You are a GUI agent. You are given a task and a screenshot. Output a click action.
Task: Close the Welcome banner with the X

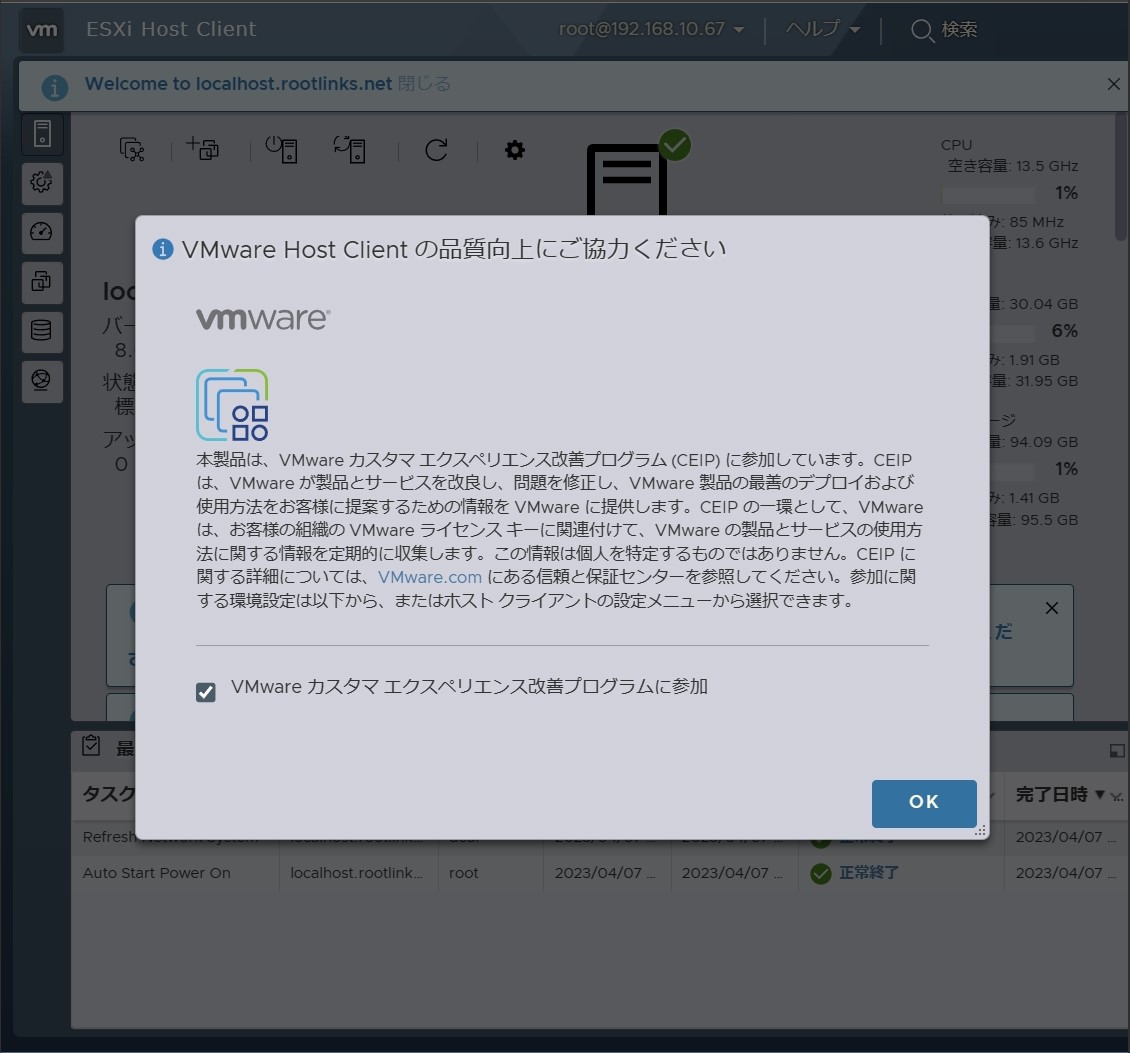pos(1113,84)
